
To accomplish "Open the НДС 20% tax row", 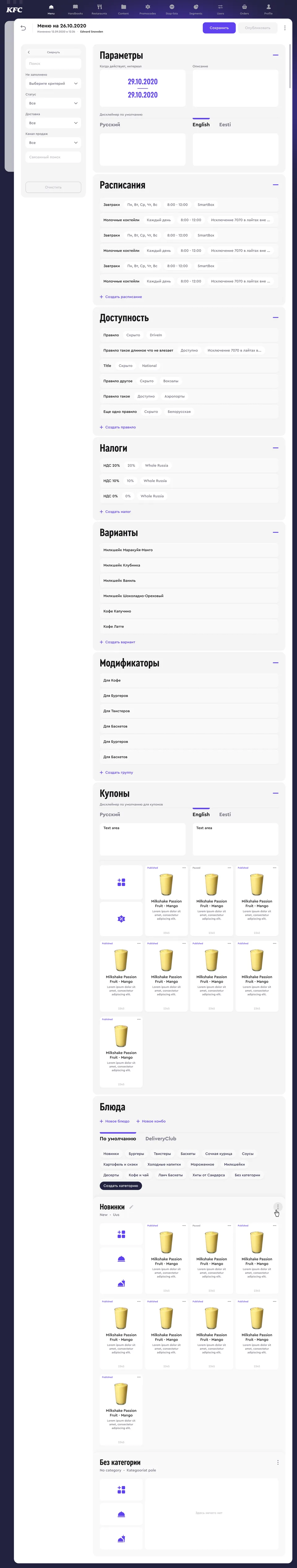I will pyautogui.click(x=189, y=466).
